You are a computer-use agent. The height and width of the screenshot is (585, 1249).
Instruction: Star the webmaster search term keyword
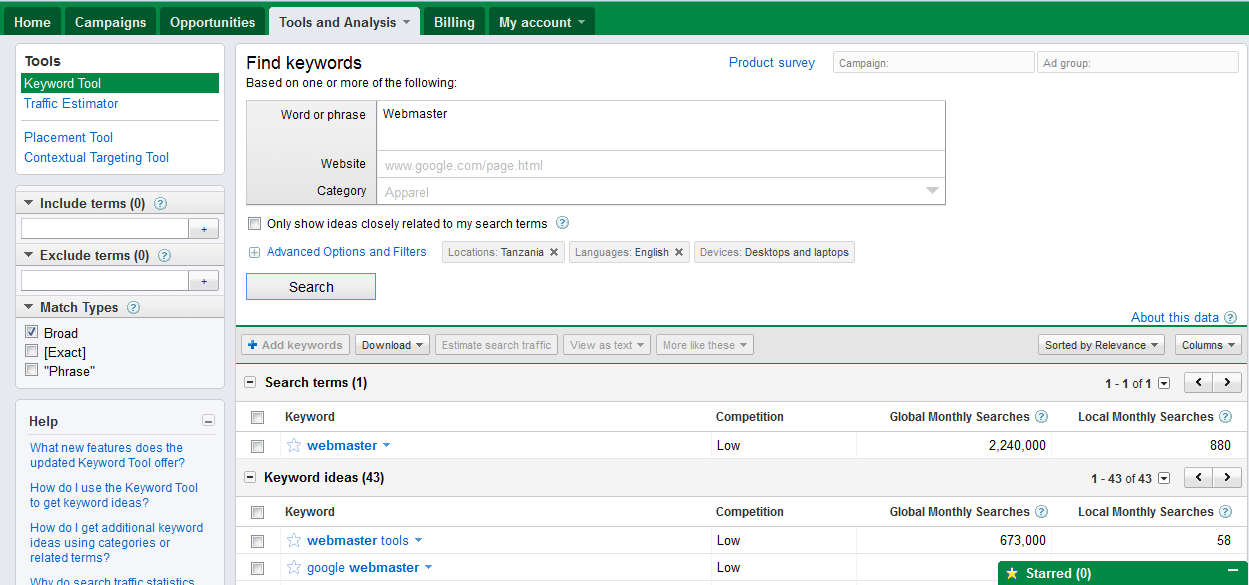click(x=294, y=446)
